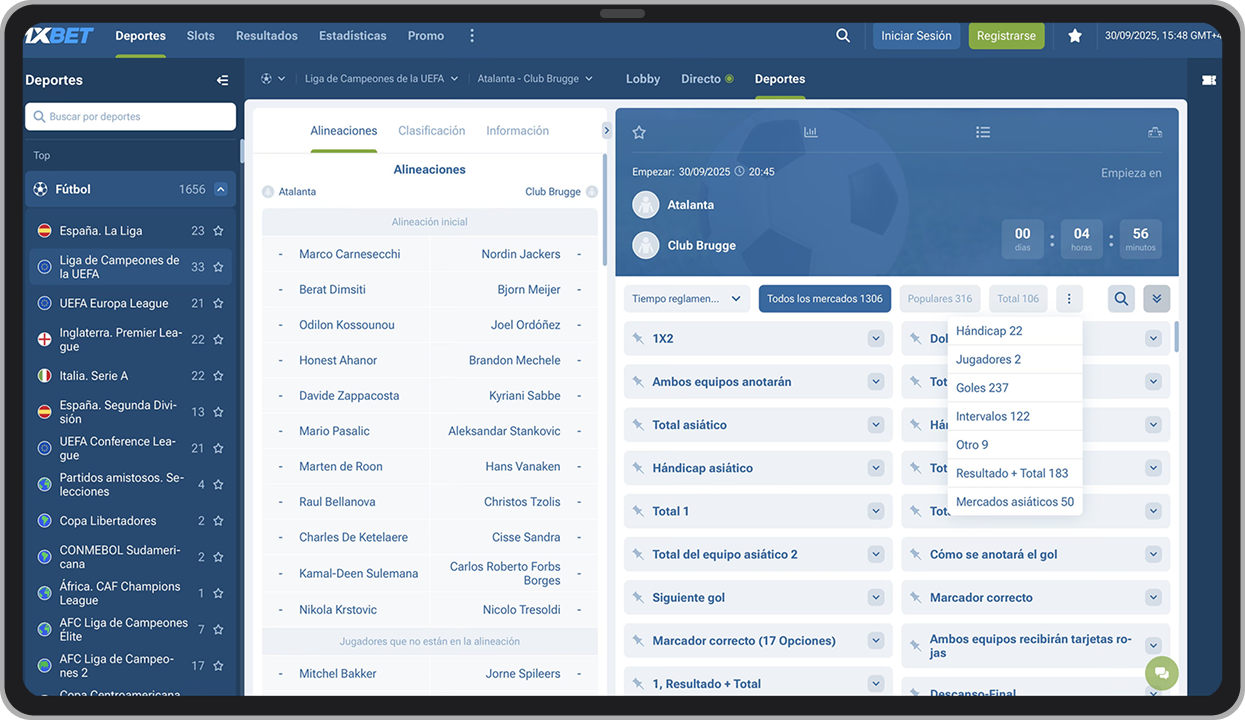Viewport: 1245px width, 720px height.
Task: Expand the 1X2 market
Action: pos(876,339)
